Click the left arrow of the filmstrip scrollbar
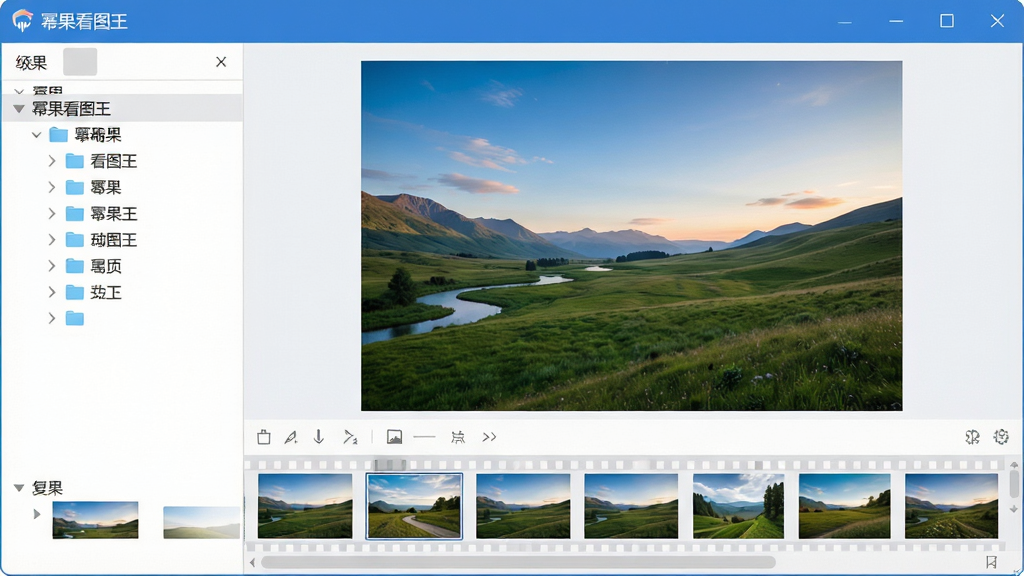 253,562
